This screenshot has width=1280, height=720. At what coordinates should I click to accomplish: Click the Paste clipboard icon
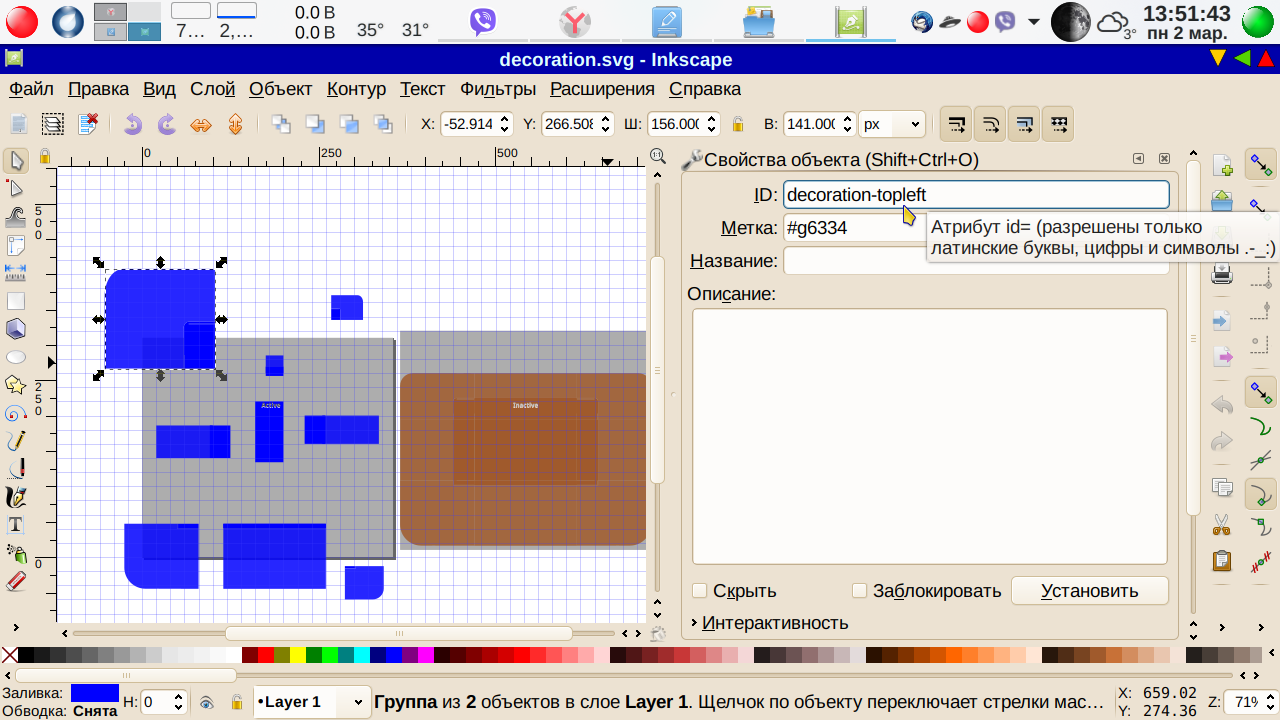pos(1221,561)
